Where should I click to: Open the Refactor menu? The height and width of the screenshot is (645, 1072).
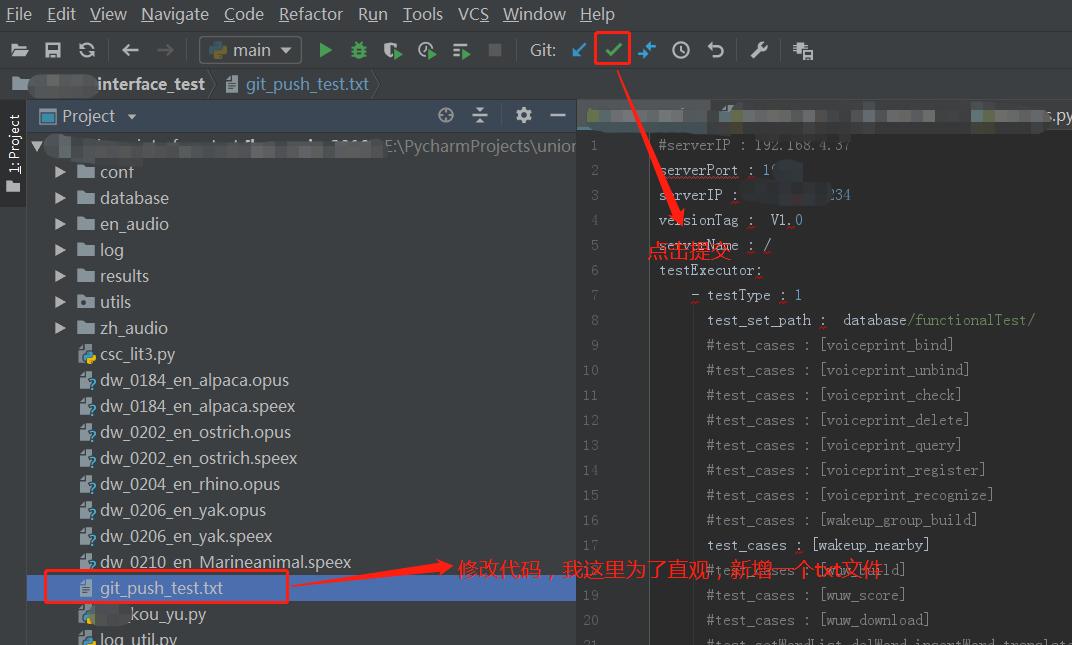(310, 14)
